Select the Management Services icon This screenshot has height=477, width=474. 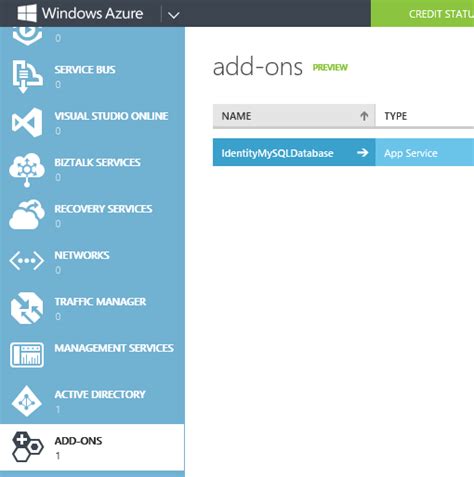click(x=27, y=355)
